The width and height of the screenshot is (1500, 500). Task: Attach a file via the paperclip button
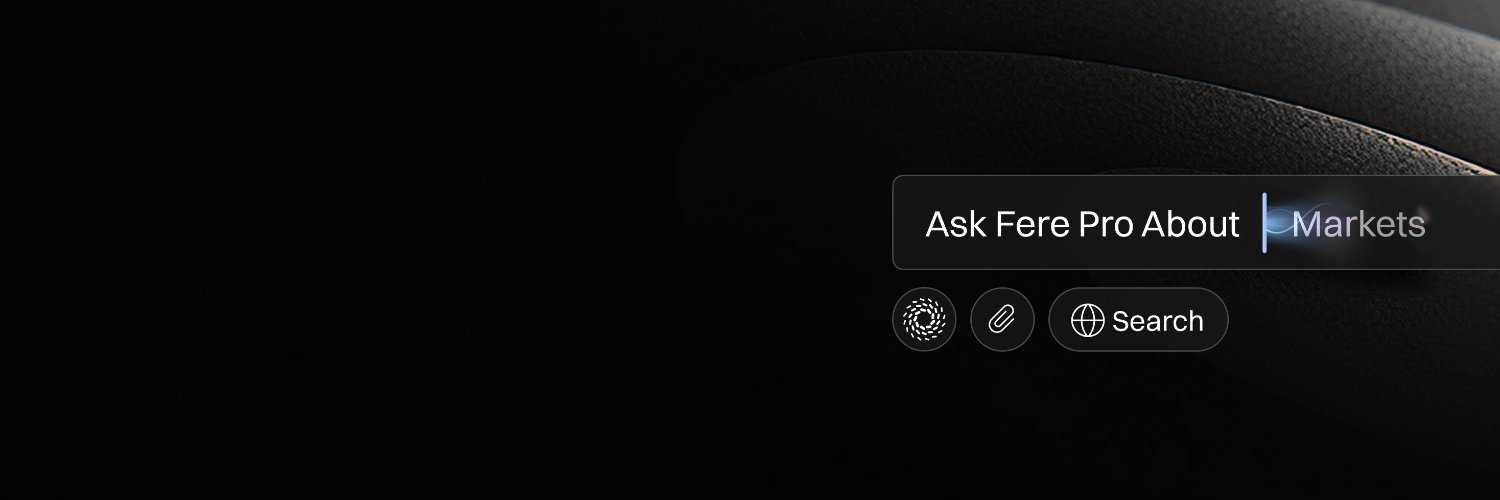1002,320
